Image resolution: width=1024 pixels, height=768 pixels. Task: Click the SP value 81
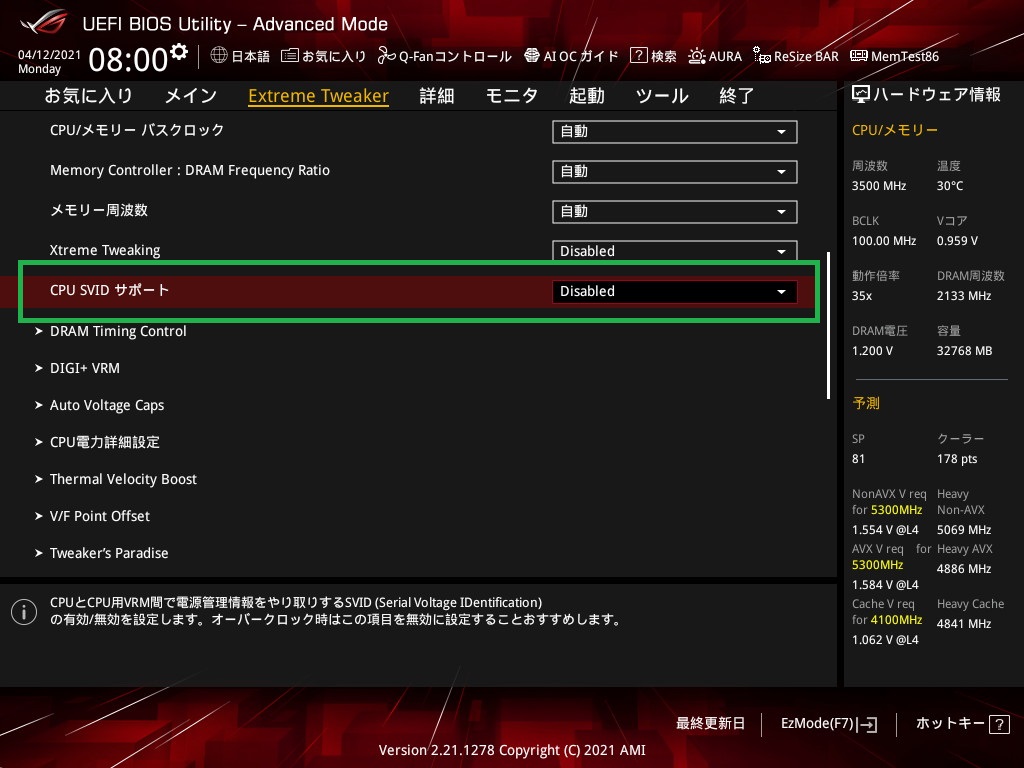858,459
